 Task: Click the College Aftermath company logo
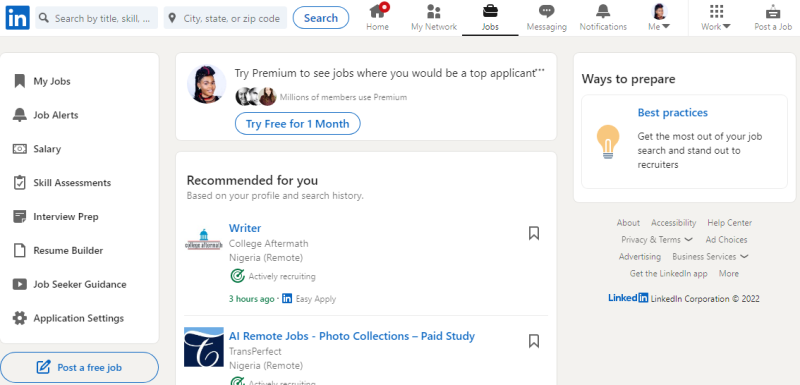pos(204,239)
